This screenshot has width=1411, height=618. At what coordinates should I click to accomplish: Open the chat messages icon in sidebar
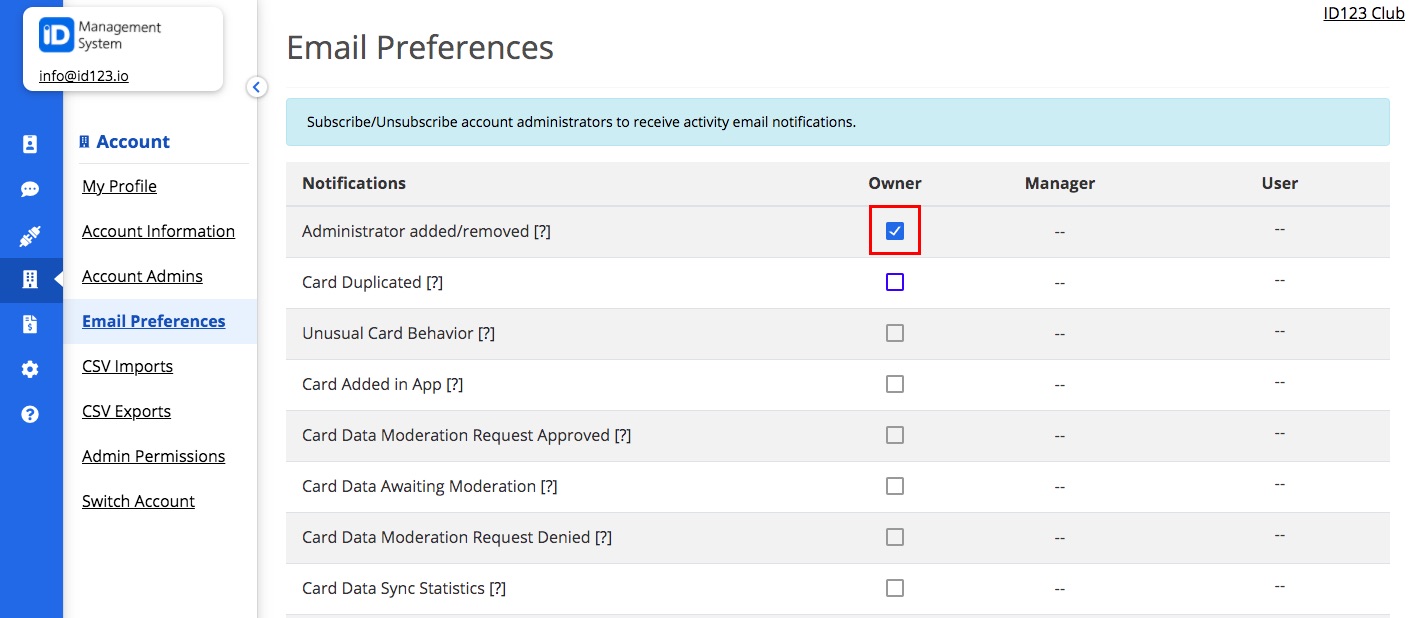[30, 189]
